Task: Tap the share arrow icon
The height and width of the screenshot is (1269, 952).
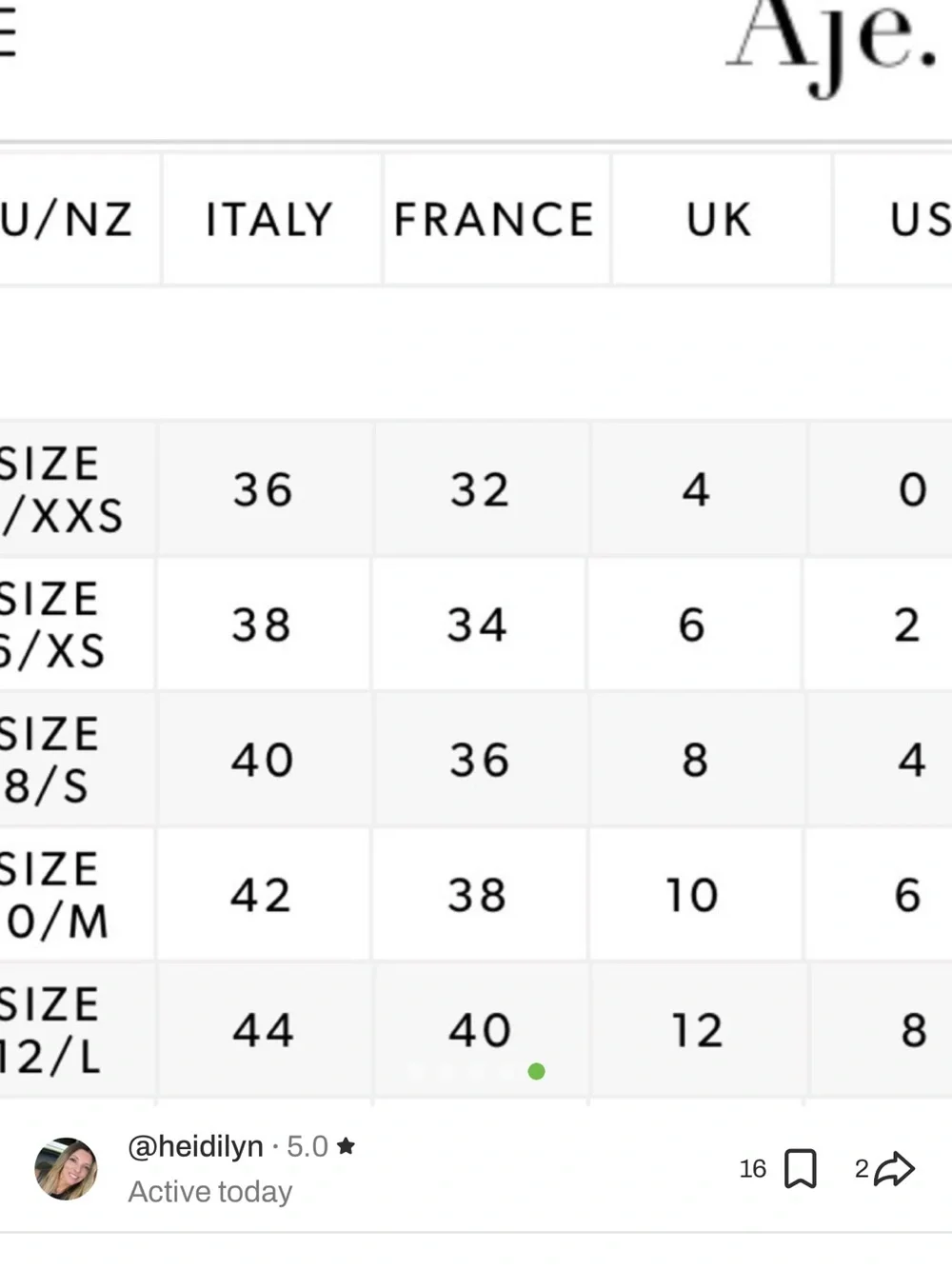Action: [x=894, y=1169]
